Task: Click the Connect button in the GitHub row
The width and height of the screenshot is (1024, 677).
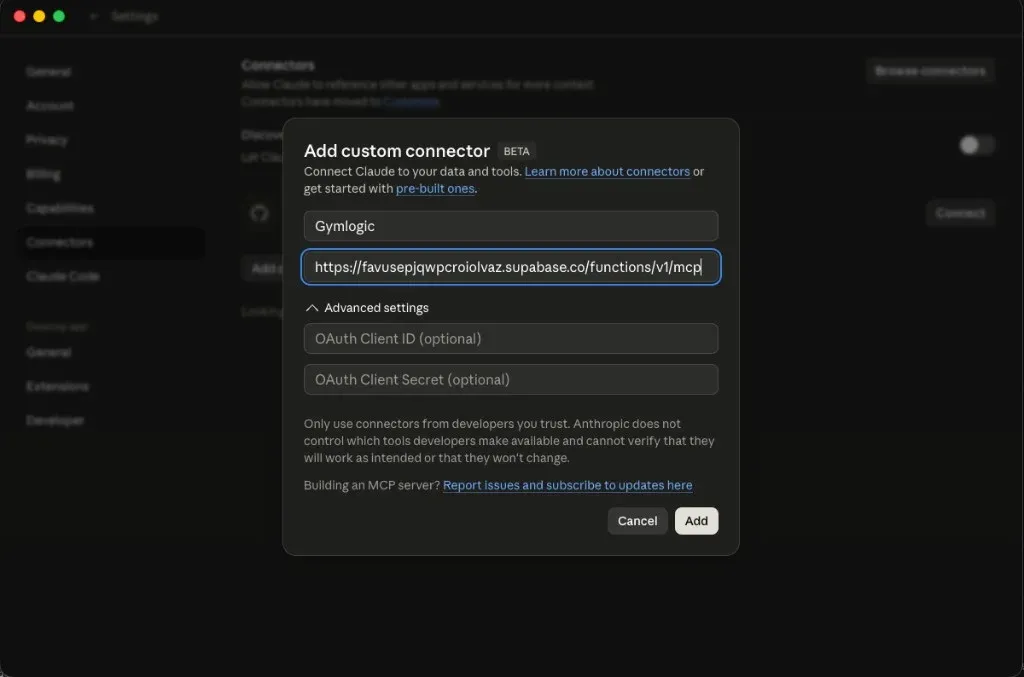Action: pos(960,213)
